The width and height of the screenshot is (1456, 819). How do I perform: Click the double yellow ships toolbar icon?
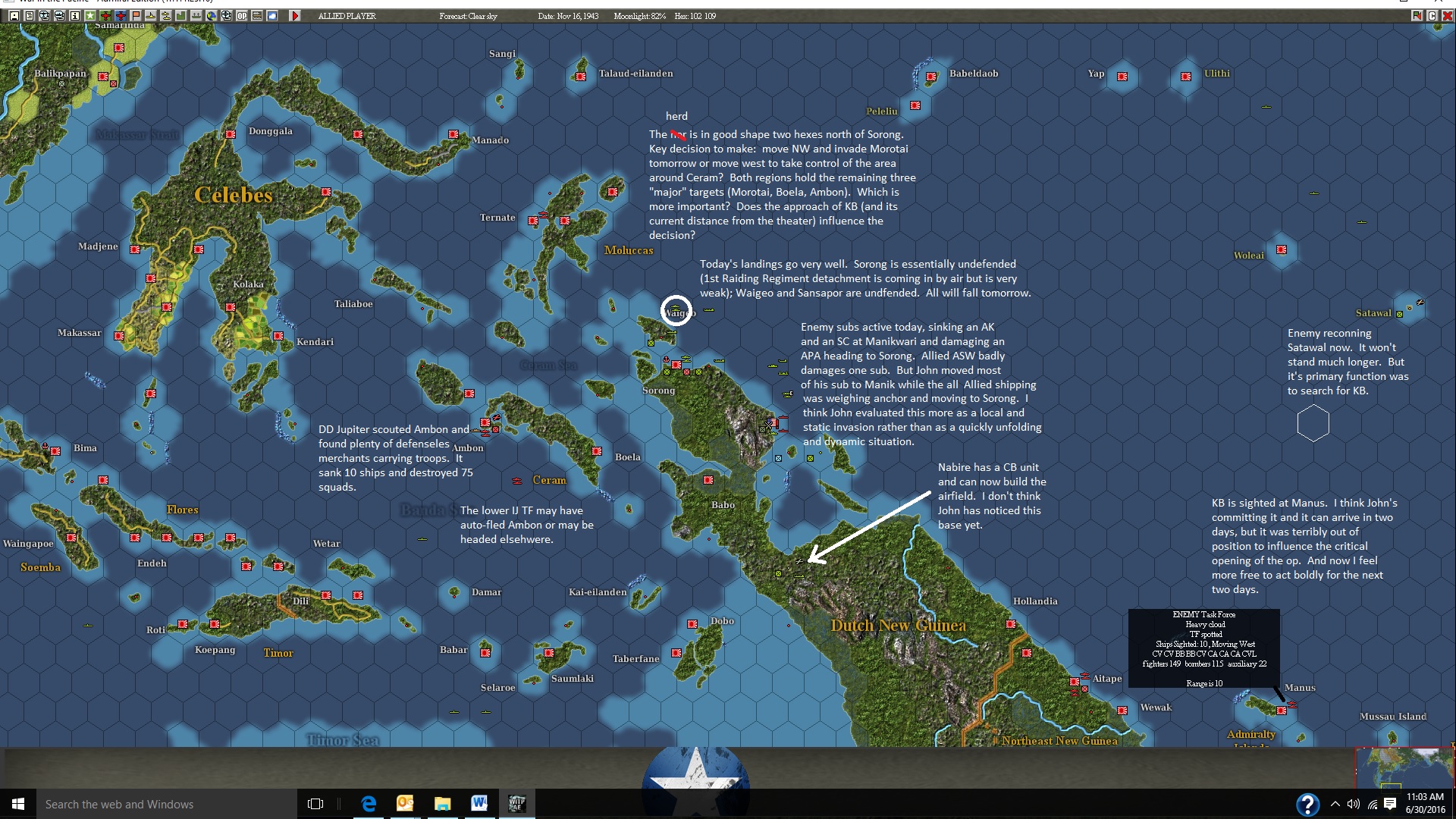tap(166, 15)
